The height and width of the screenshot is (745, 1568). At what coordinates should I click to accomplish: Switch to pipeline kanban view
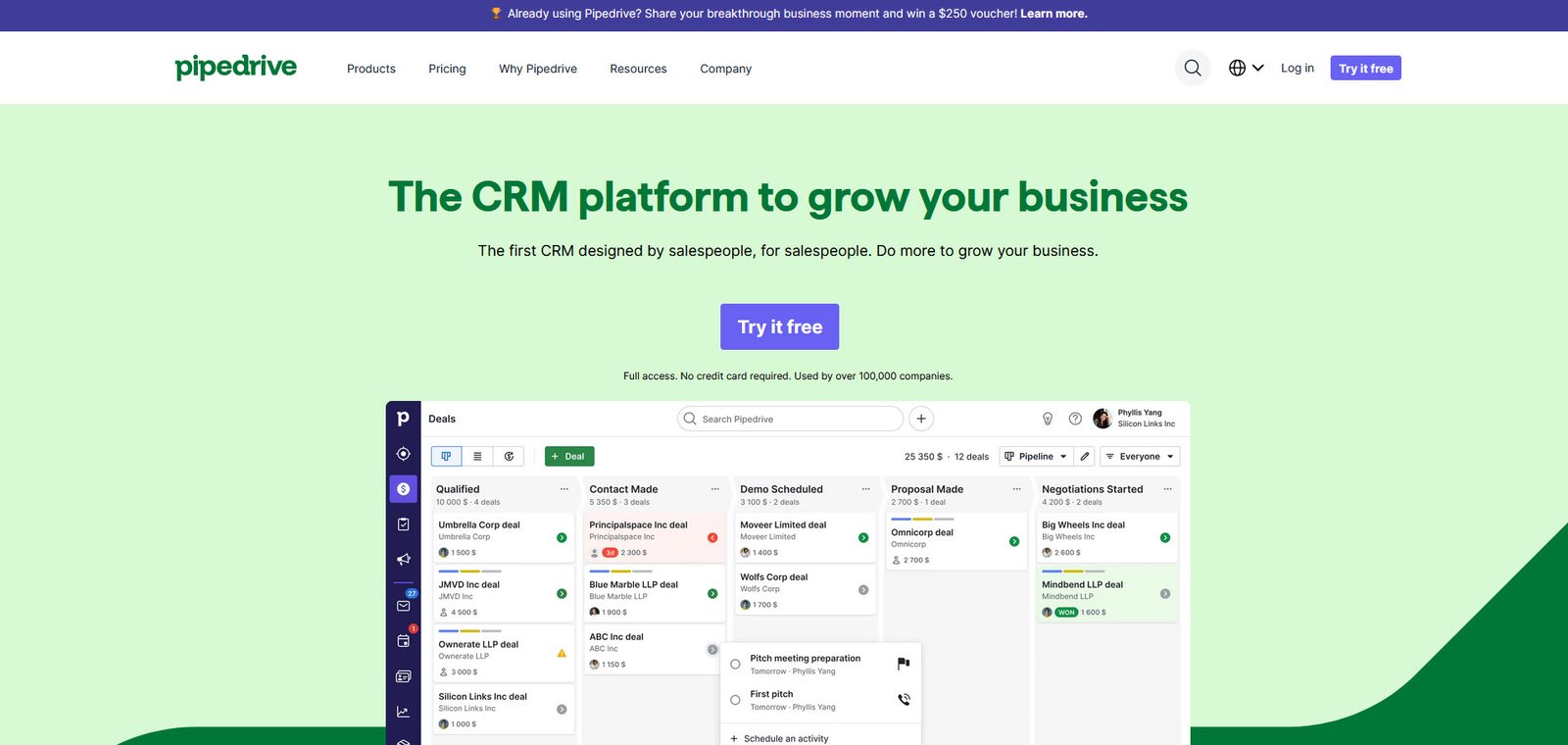446,456
